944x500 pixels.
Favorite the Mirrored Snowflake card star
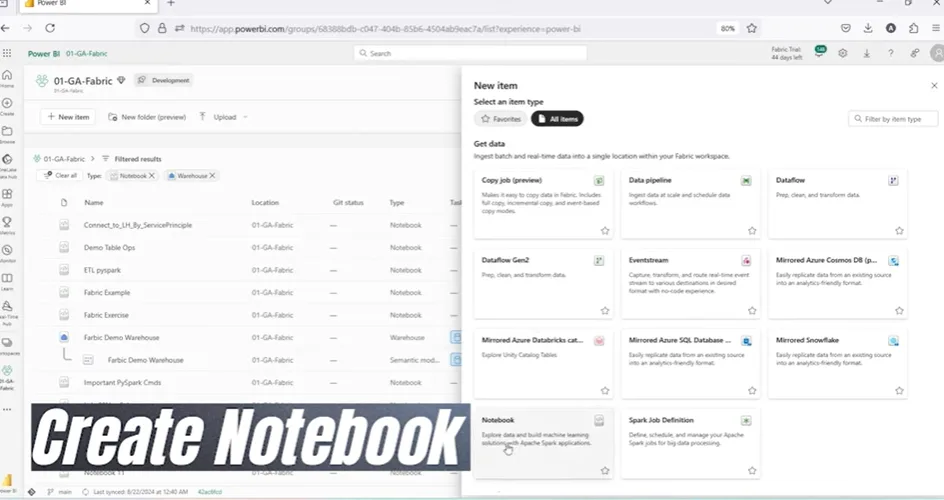tap(899, 390)
